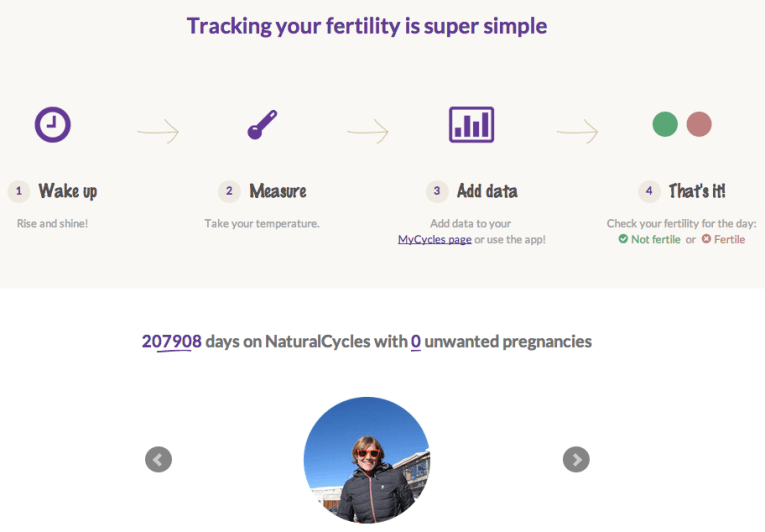Click the bar chart Add data icon
This screenshot has height=532, width=765.
471,124
